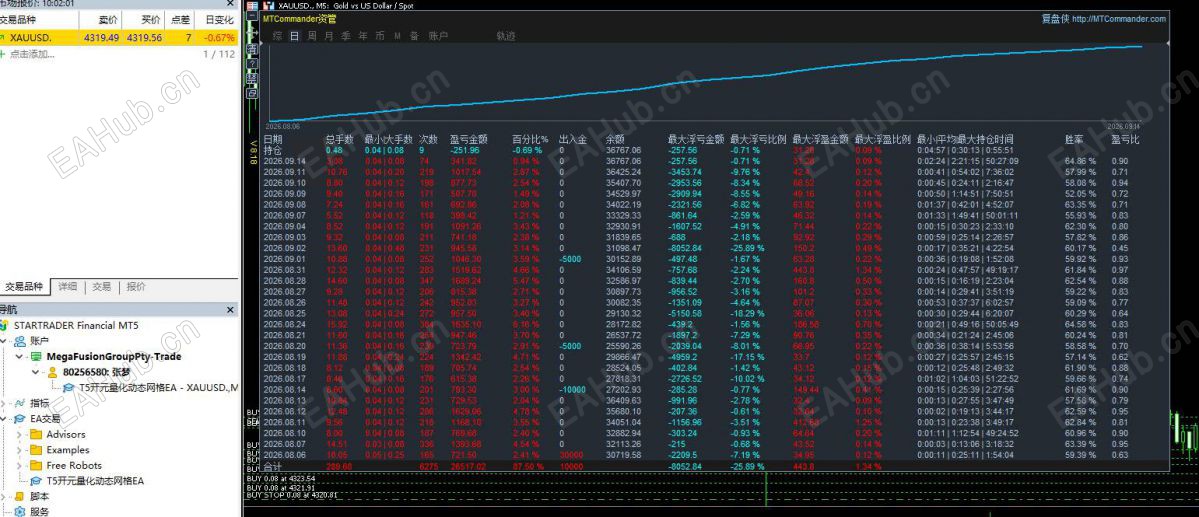The height and width of the screenshot is (517, 1199).
Task: Click the MegaFusionGroupPty-Trade server monitor icon
Action: coord(36,357)
